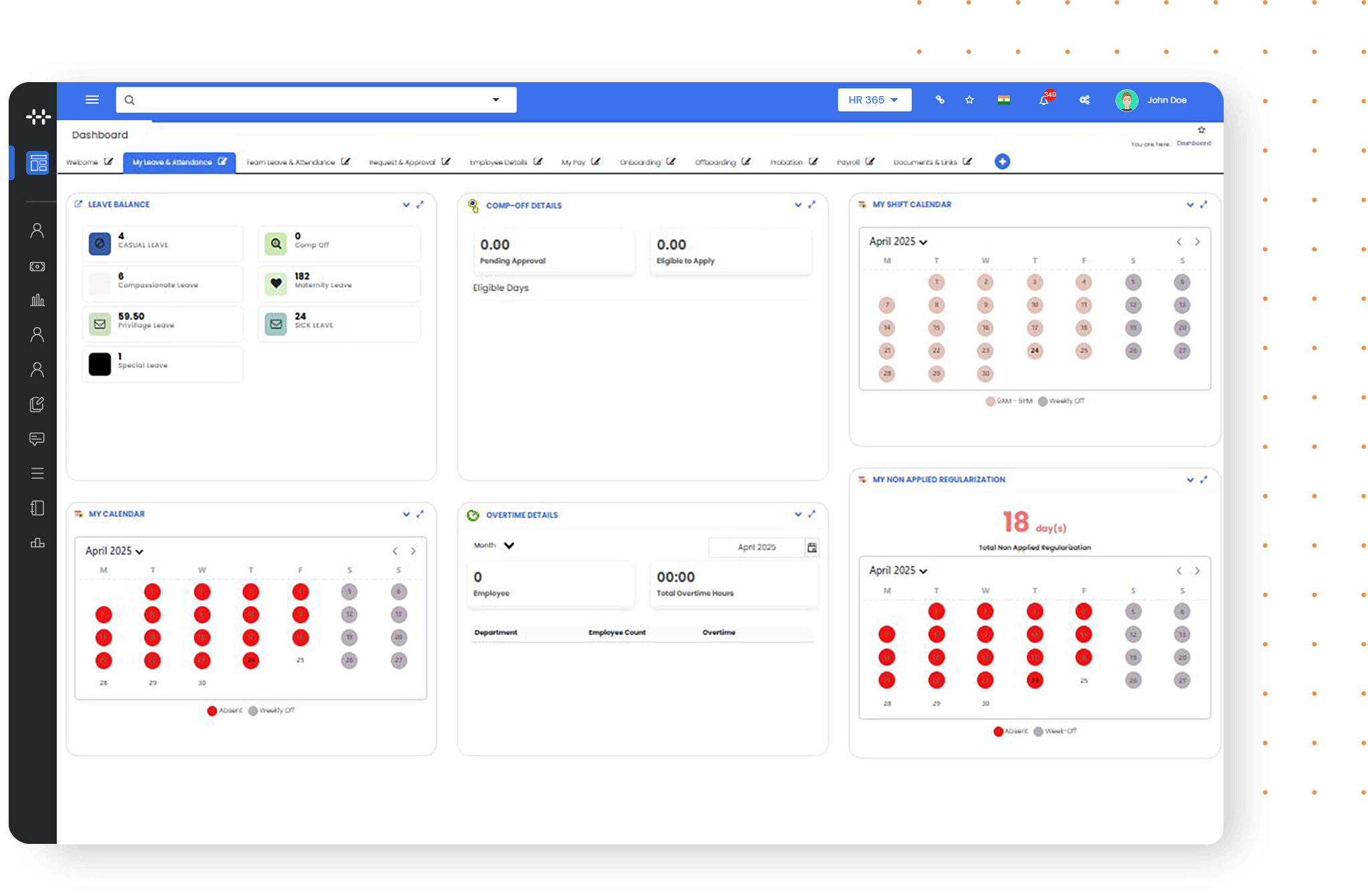Click the Absent legend swatch in My Calendar

pyautogui.click(x=212, y=710)
